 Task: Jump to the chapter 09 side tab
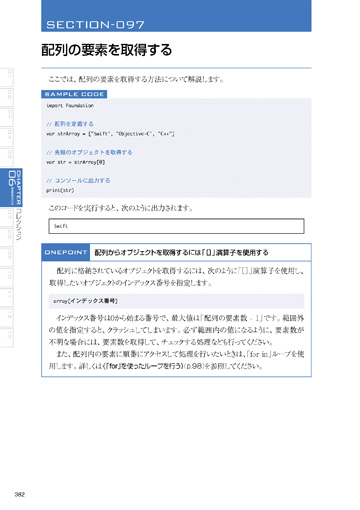pyautogui.click(x=7, y=257)
